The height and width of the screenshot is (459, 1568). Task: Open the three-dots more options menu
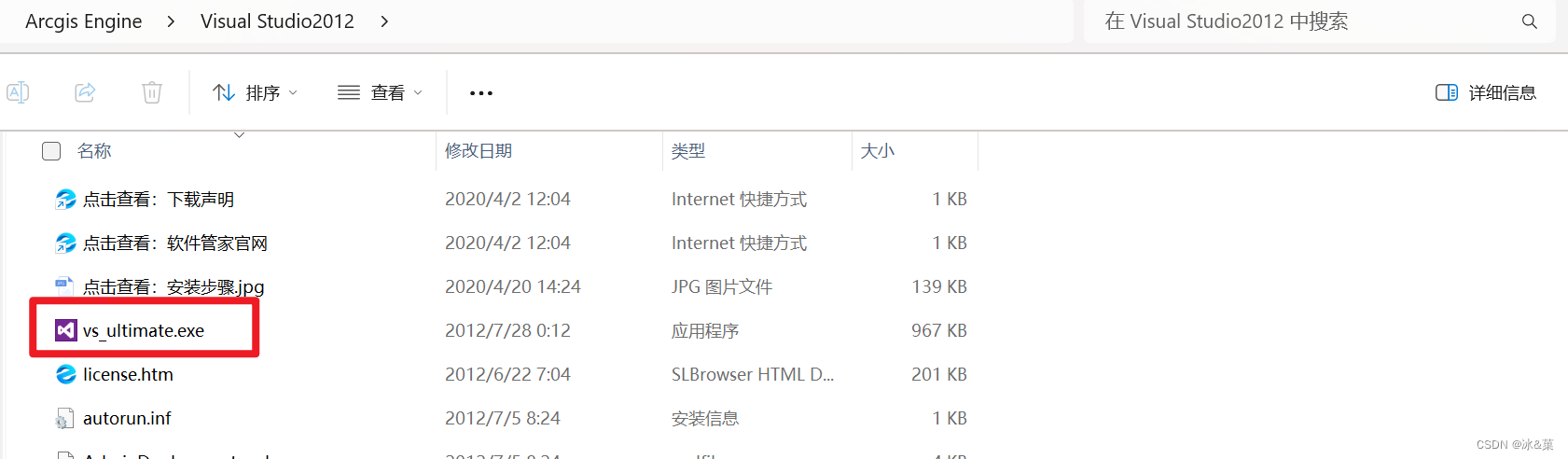(481, 93)
